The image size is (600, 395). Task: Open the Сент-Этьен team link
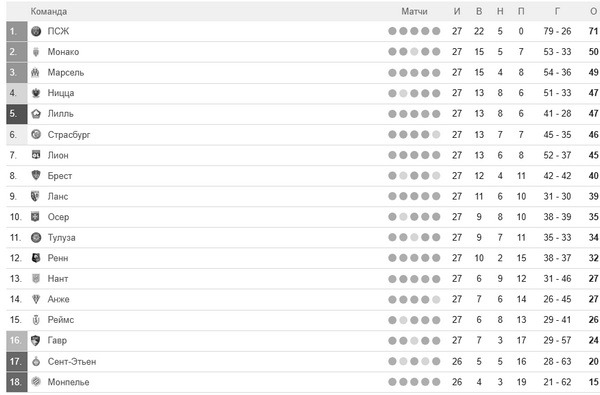tap(72, 362)
